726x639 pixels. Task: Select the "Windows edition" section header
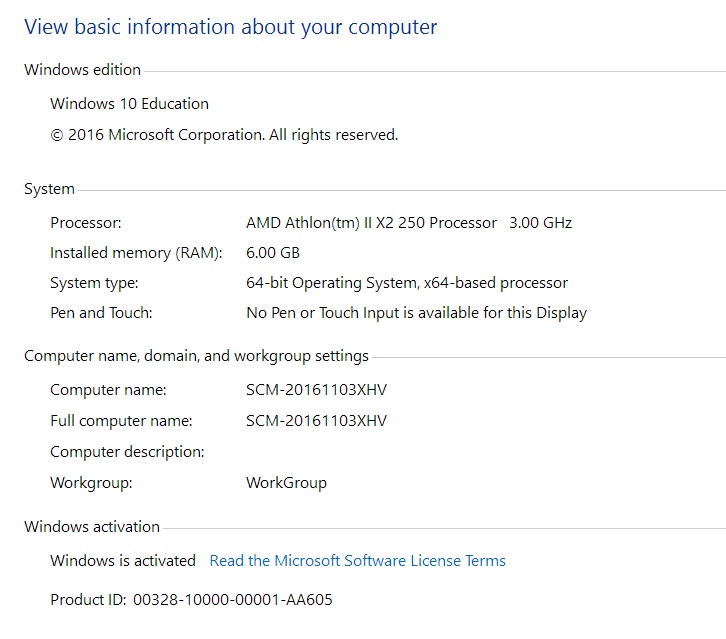click(x=82, y=70)
